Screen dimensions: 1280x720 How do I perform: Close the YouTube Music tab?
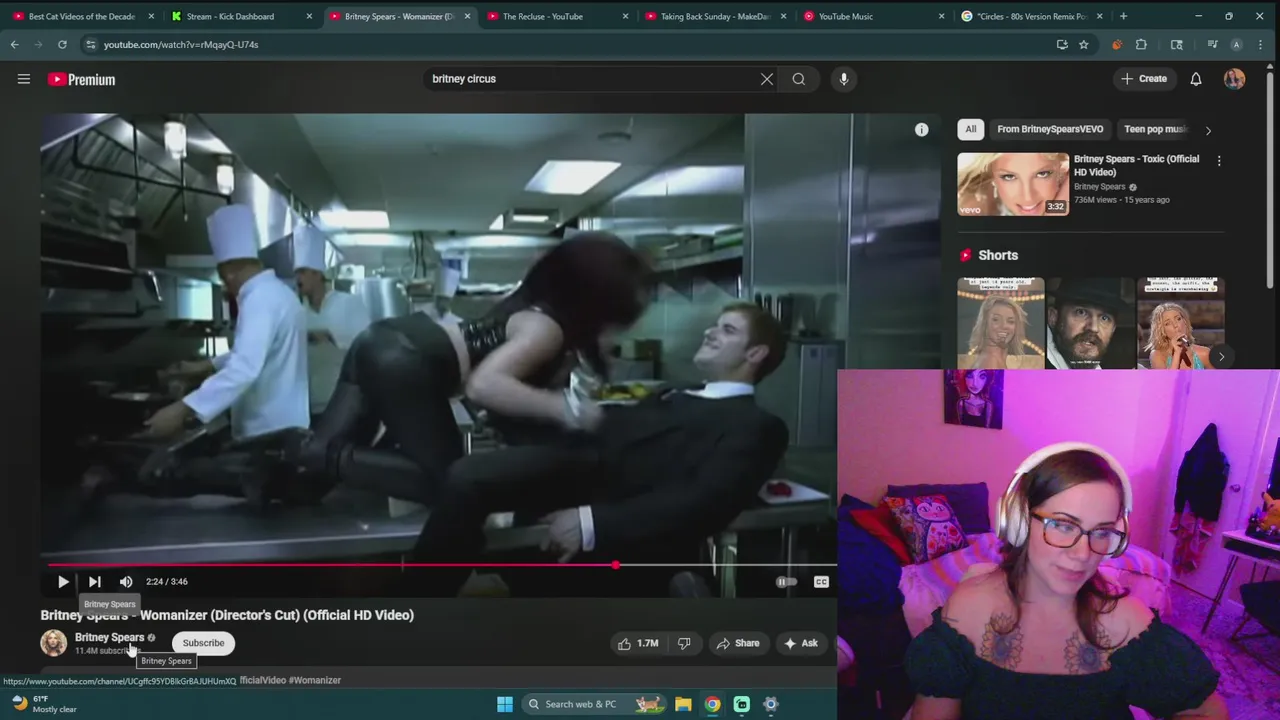point(941,16)
